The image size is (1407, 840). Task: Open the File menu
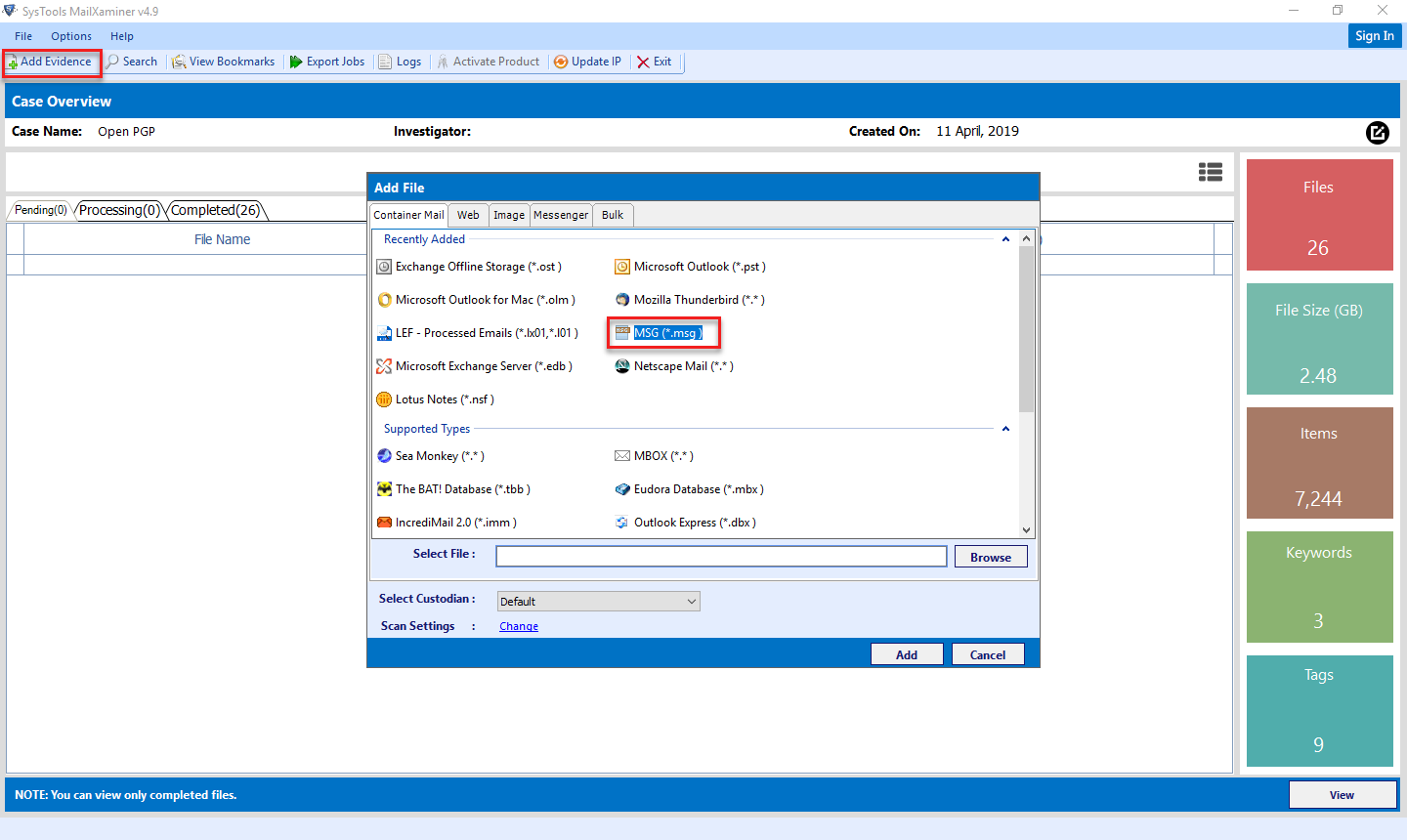click(23, 36)
